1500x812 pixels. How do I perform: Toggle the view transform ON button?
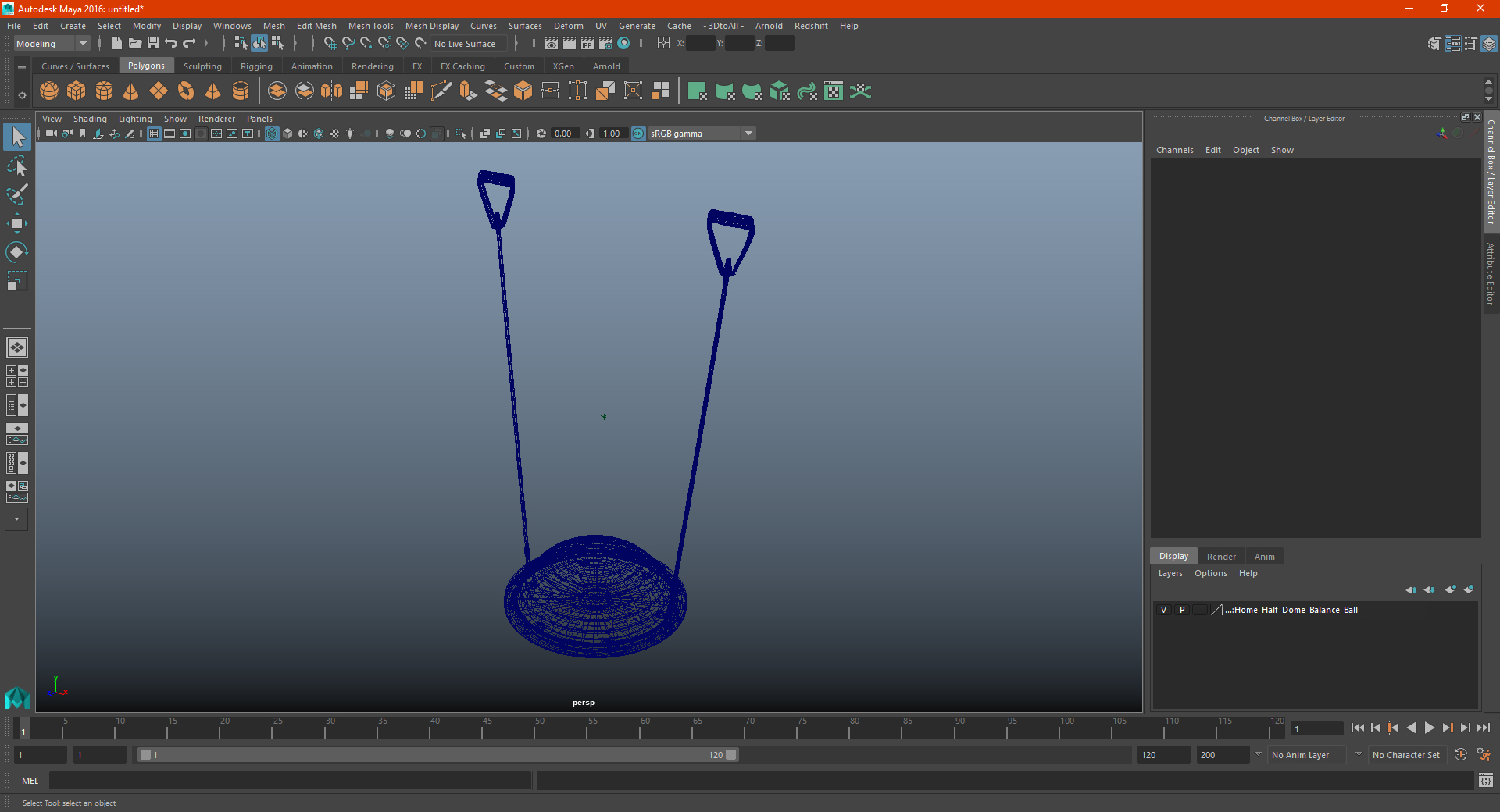point(638,134)
